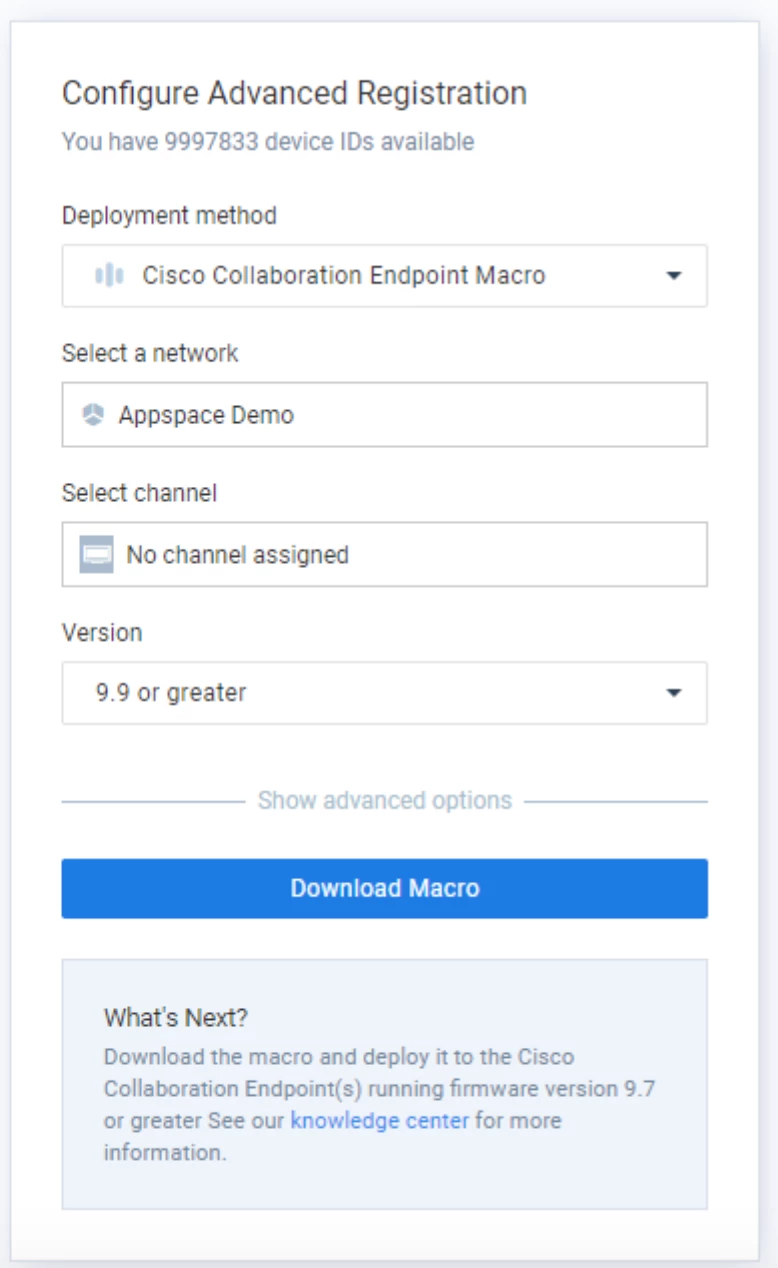The width and height of the screenshot is (778, 1268).
Task: Click the Deployment method label
Action: [x=169, y=215]
